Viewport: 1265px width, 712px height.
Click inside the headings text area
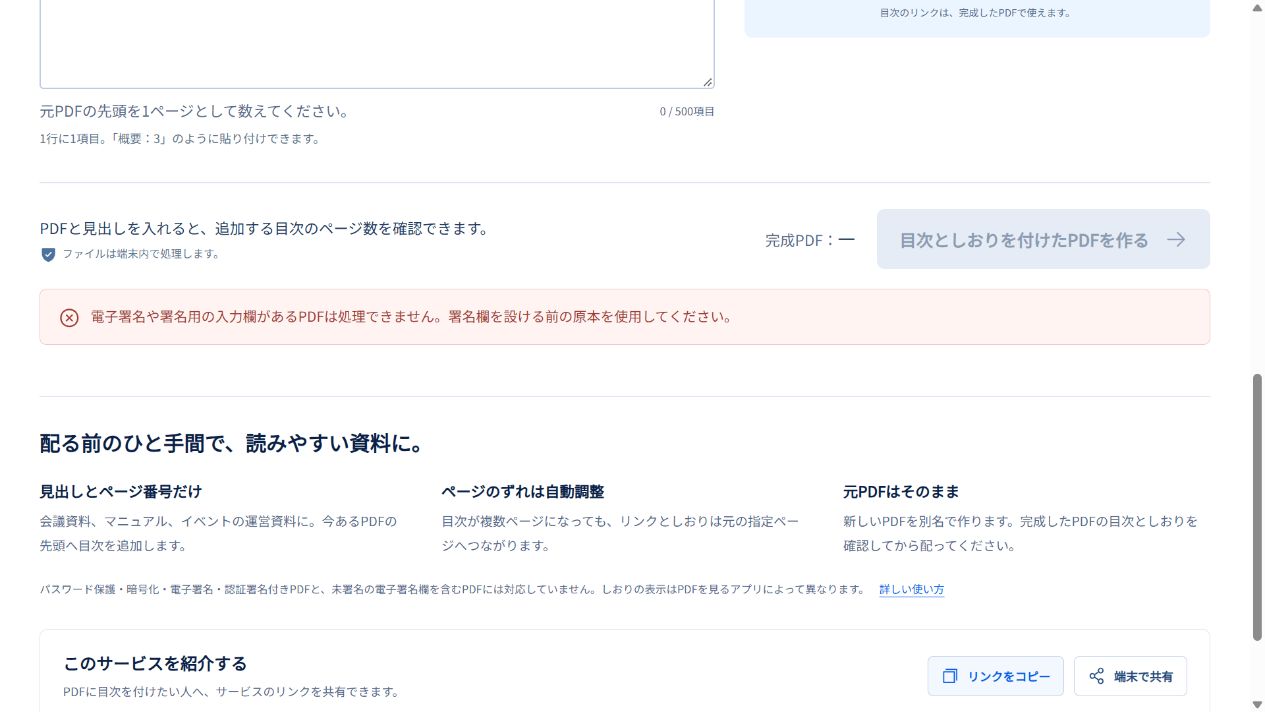tap(377, 44)
